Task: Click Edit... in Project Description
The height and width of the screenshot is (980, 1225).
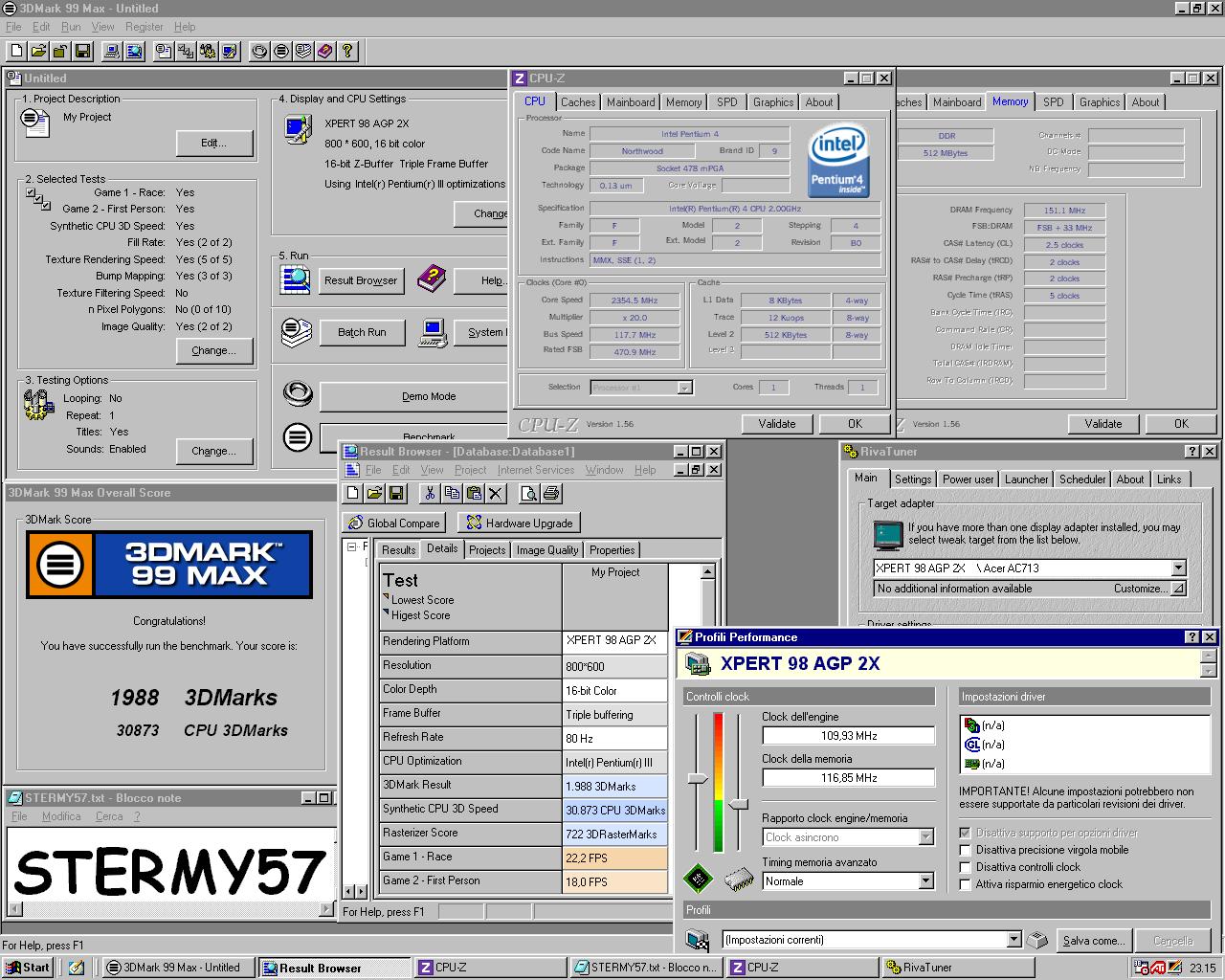Action: tap(213, 143)
